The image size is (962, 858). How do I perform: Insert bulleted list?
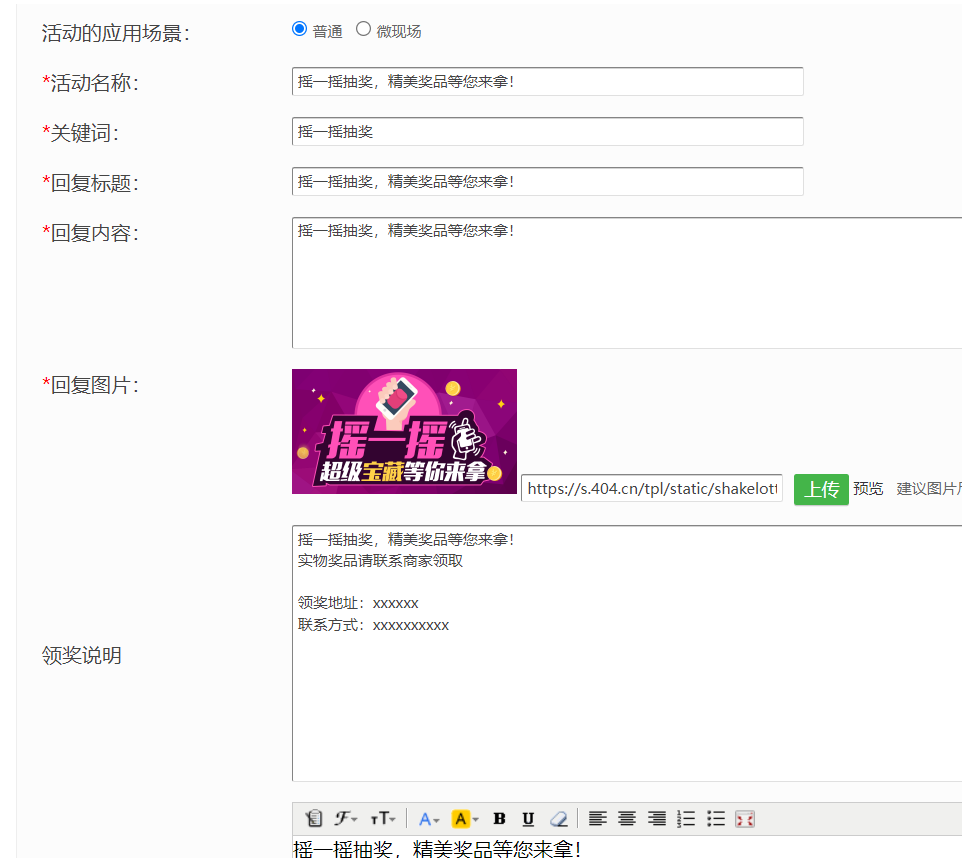point(715,819)
